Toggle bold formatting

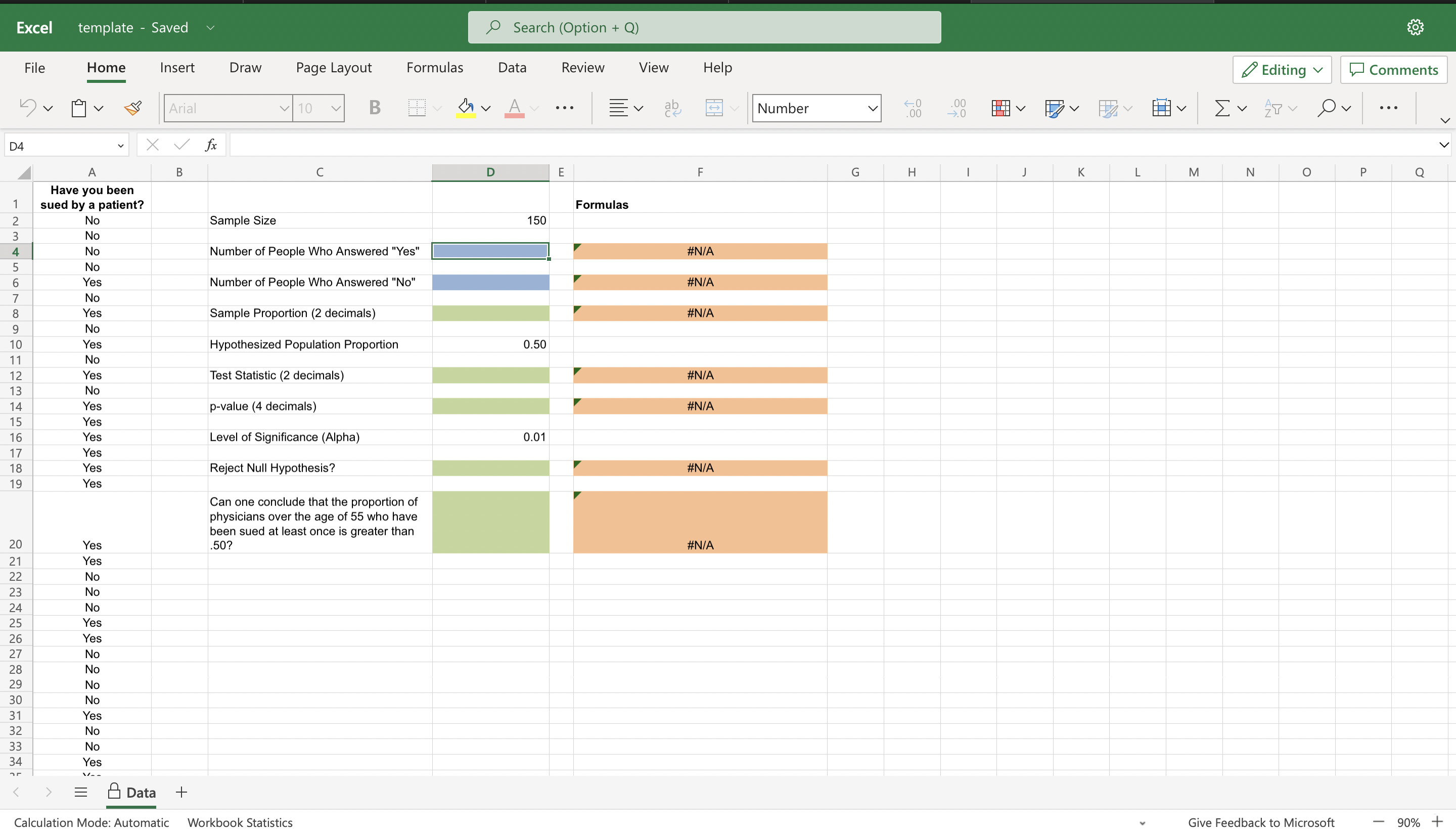click(375, 108)
